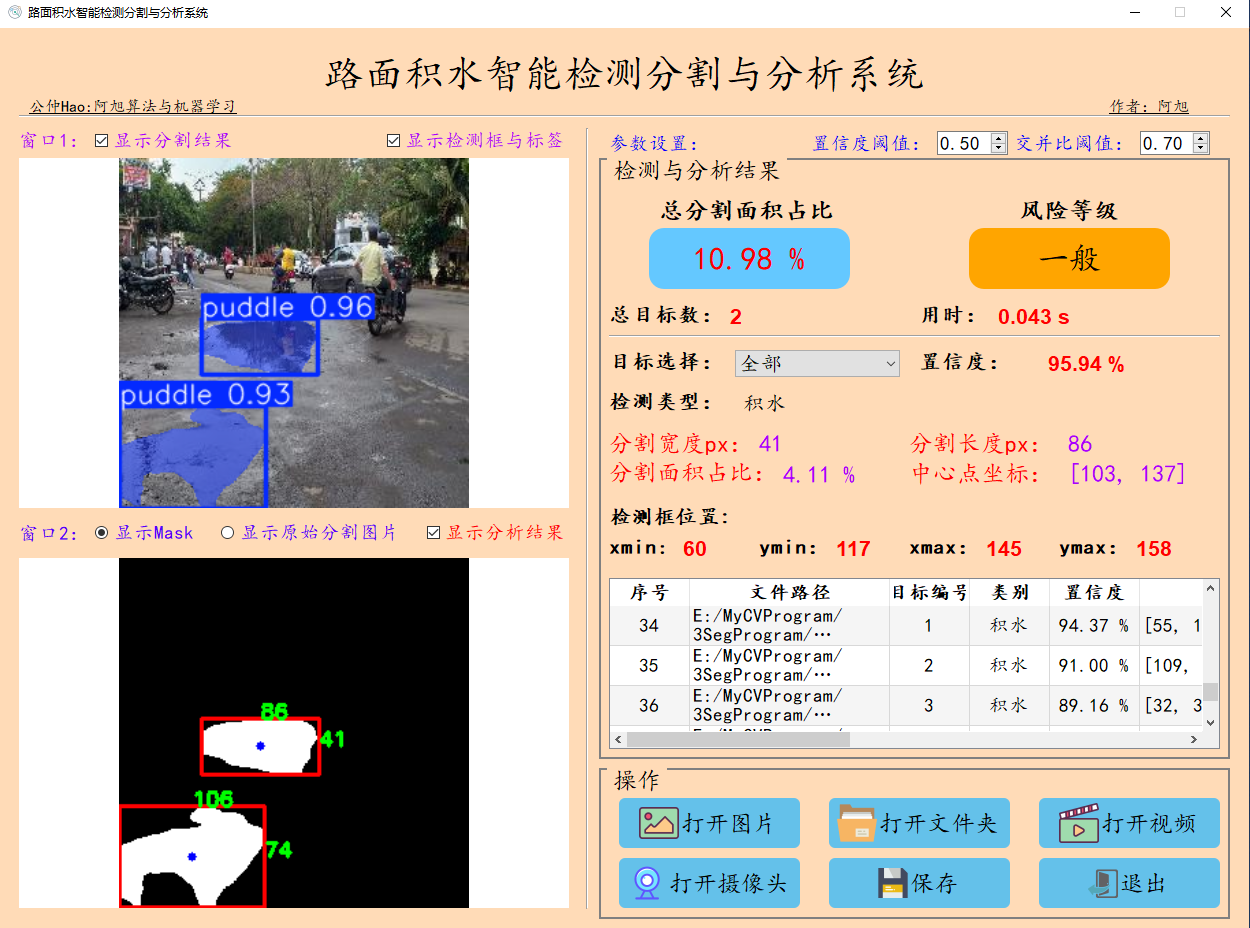The width and height of the screenshot is (1250, 928).
Task: Click the segmentation area ratio value 4.11 %
Action: (x=819, y=475)
